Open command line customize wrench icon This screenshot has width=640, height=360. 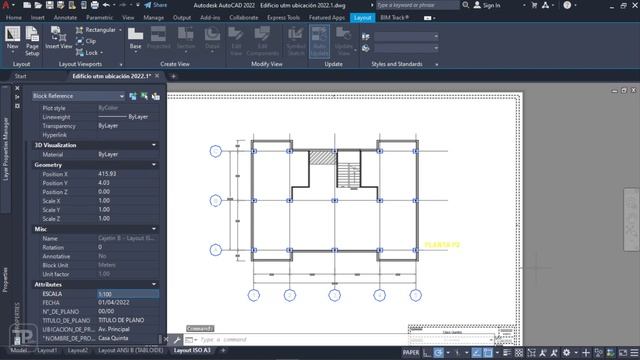pos(178,340)
